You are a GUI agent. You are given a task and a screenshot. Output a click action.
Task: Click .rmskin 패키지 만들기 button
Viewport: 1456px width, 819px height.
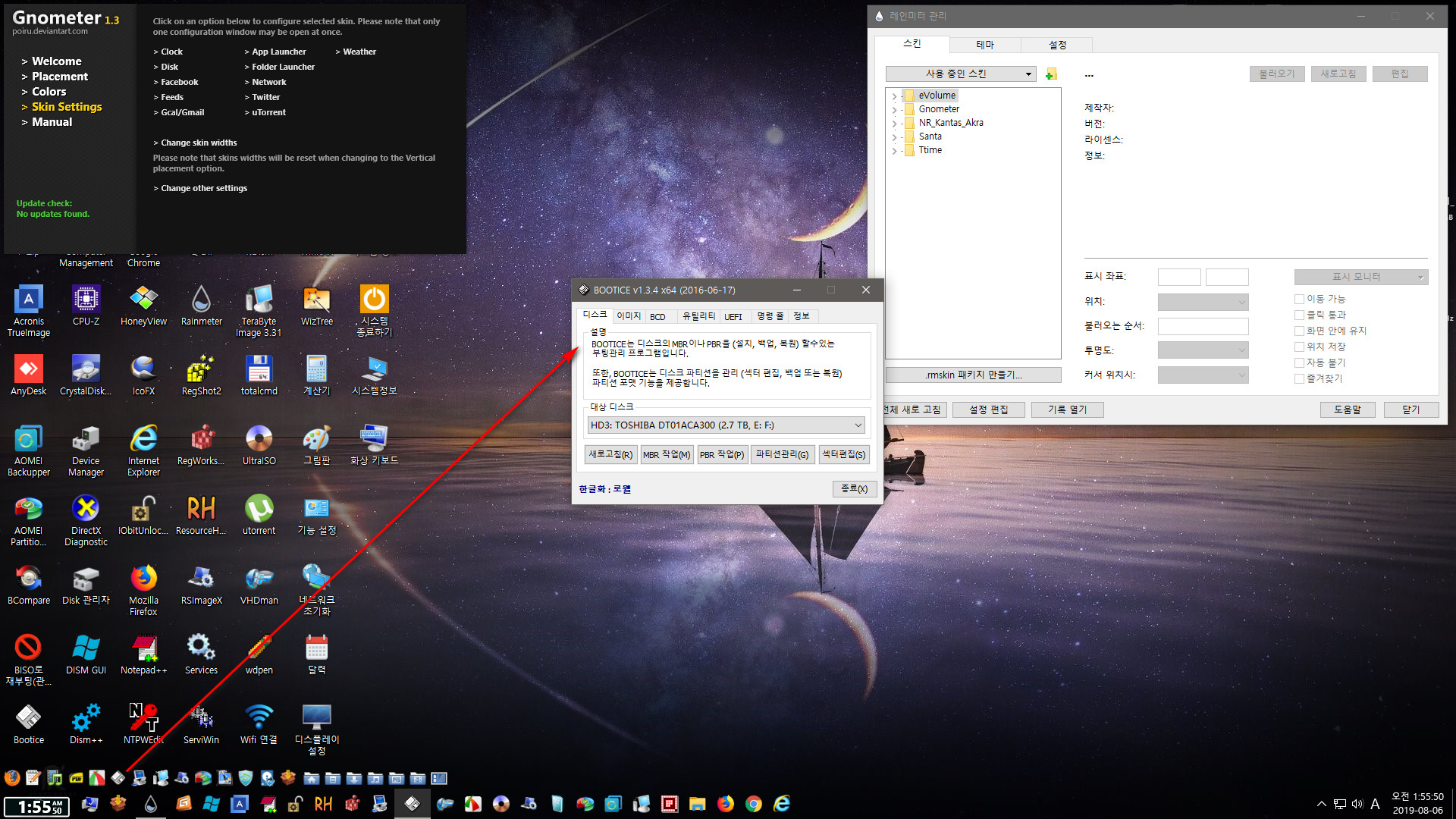[973, 375]
